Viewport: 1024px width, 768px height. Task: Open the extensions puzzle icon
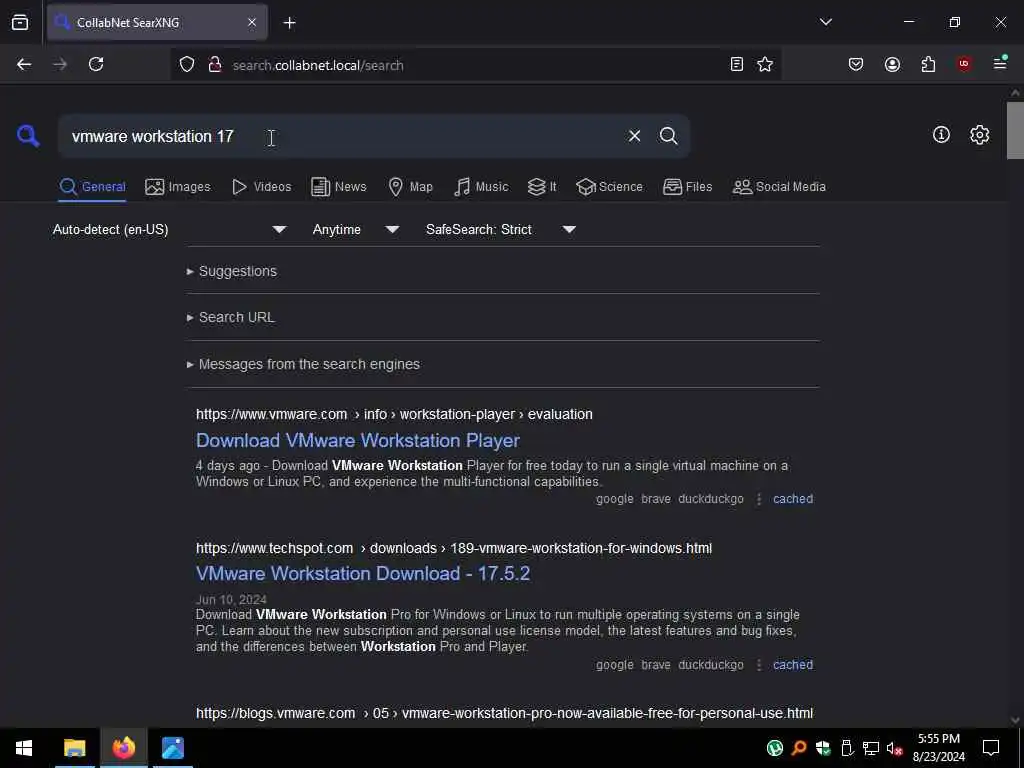pos(928,64)
